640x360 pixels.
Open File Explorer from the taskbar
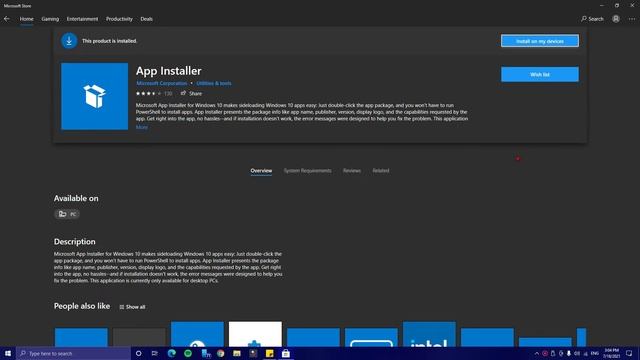pyautogui.click(x=237, y=353)
